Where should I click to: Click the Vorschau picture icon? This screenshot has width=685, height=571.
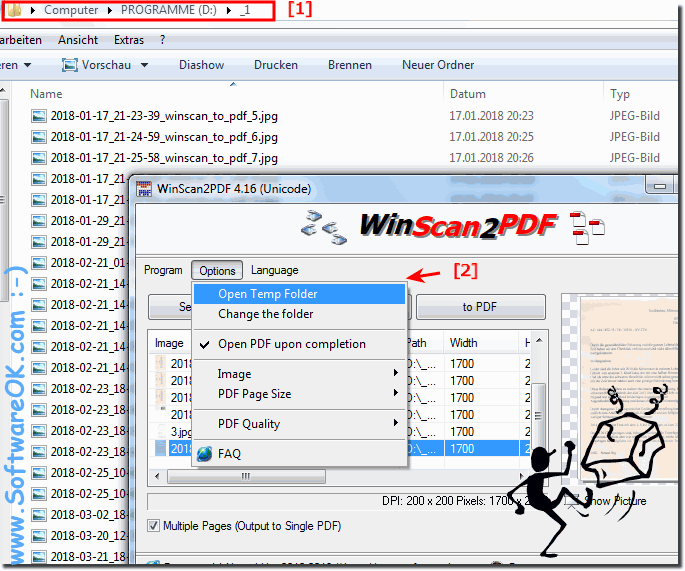[69, 65]
